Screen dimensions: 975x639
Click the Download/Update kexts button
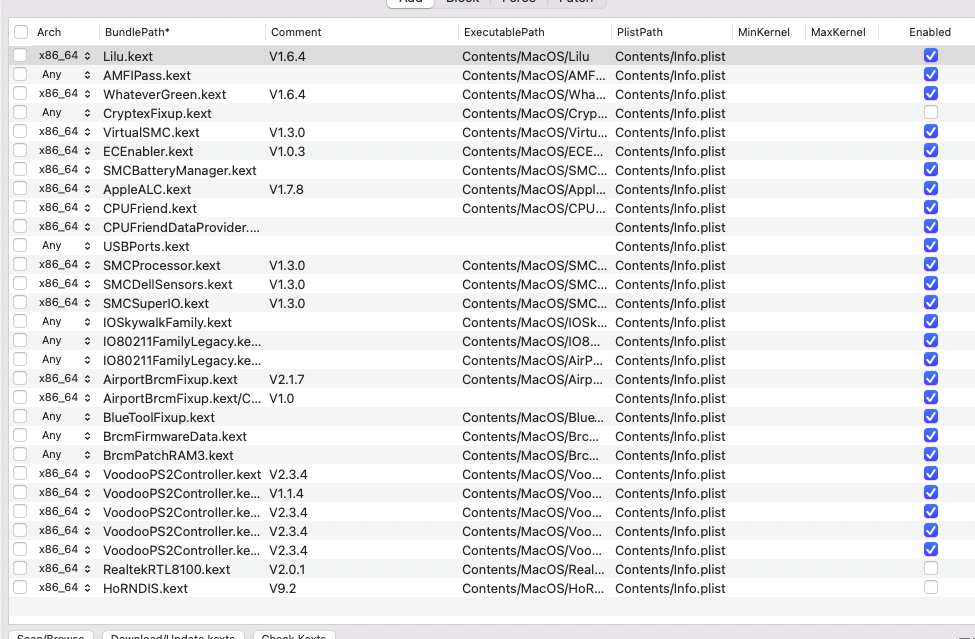coord(173,635)
